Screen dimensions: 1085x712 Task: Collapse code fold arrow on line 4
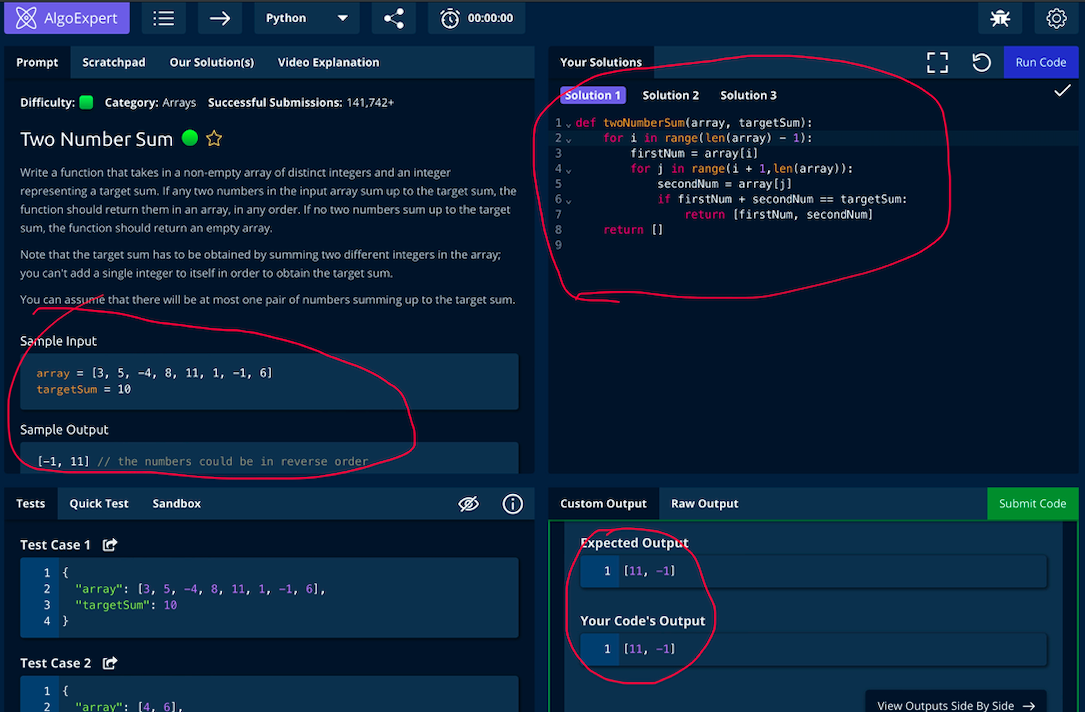569,170
